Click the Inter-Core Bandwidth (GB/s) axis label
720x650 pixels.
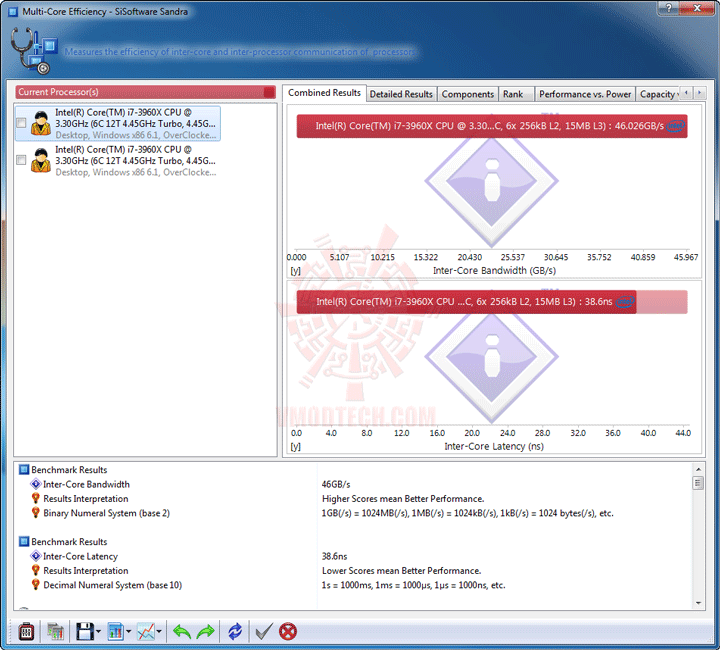(494, 270)
